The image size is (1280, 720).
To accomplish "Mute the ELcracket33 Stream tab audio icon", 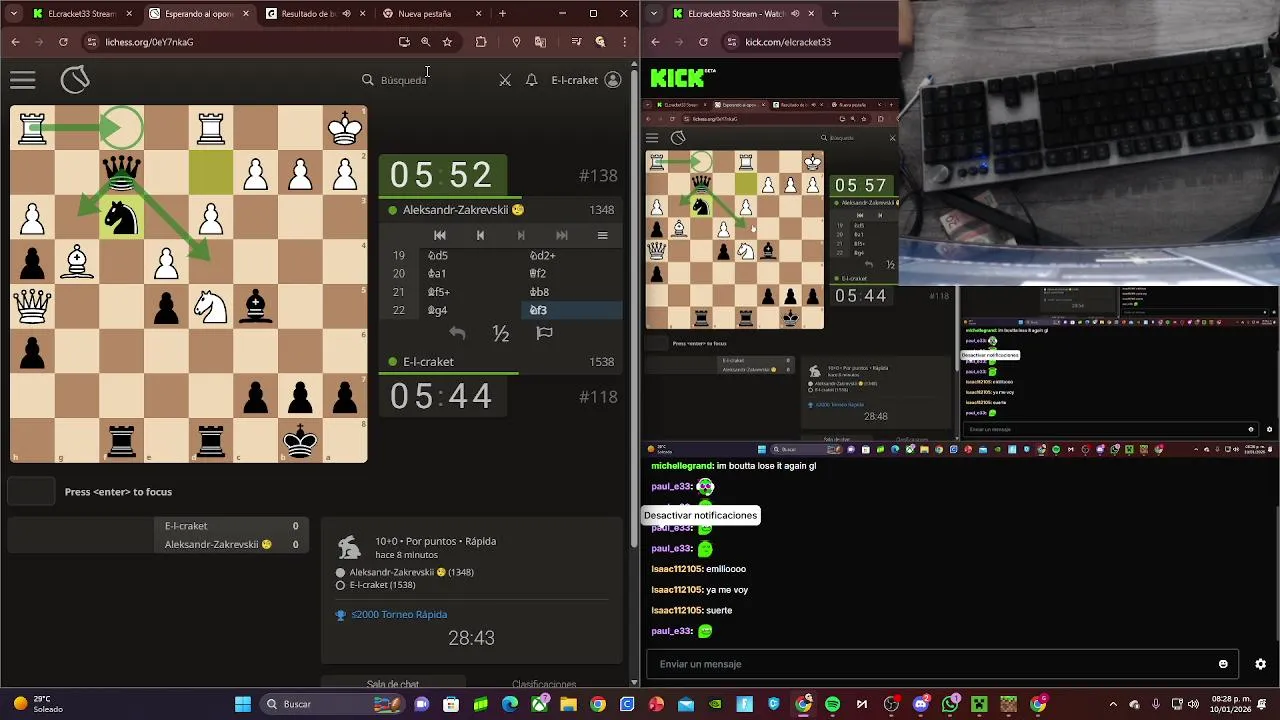I will [795, 14].
